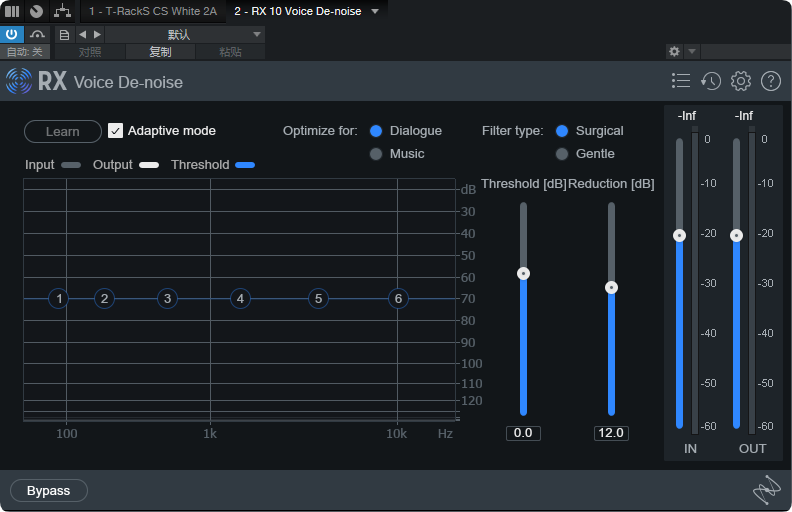
Task: Click the Threshold value field showing 0.0
Action: click(523, 433)
